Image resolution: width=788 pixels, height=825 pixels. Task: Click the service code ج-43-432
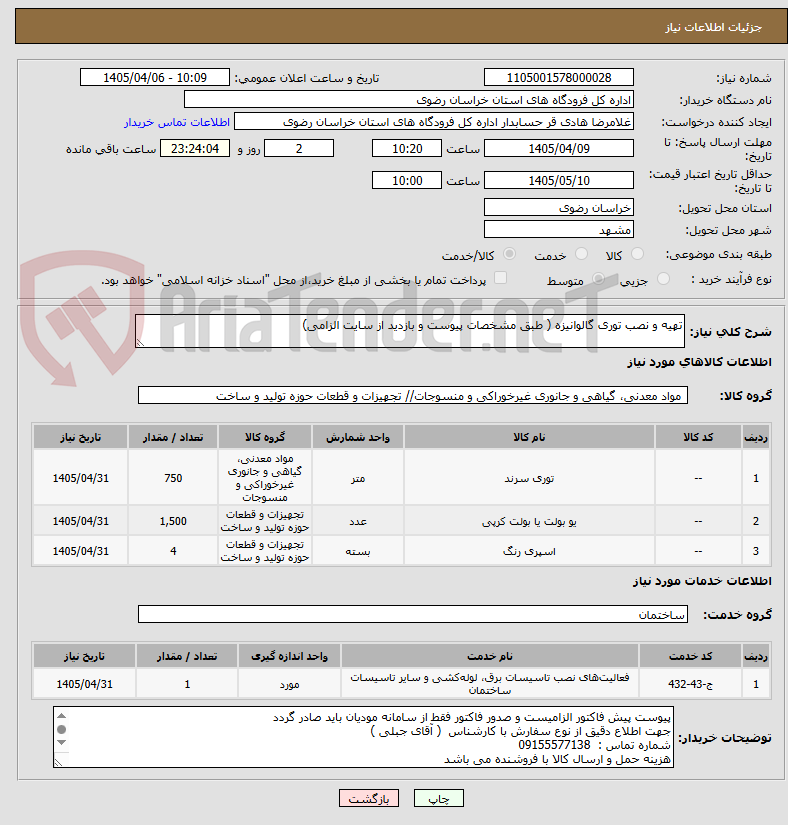pos(690,684)
